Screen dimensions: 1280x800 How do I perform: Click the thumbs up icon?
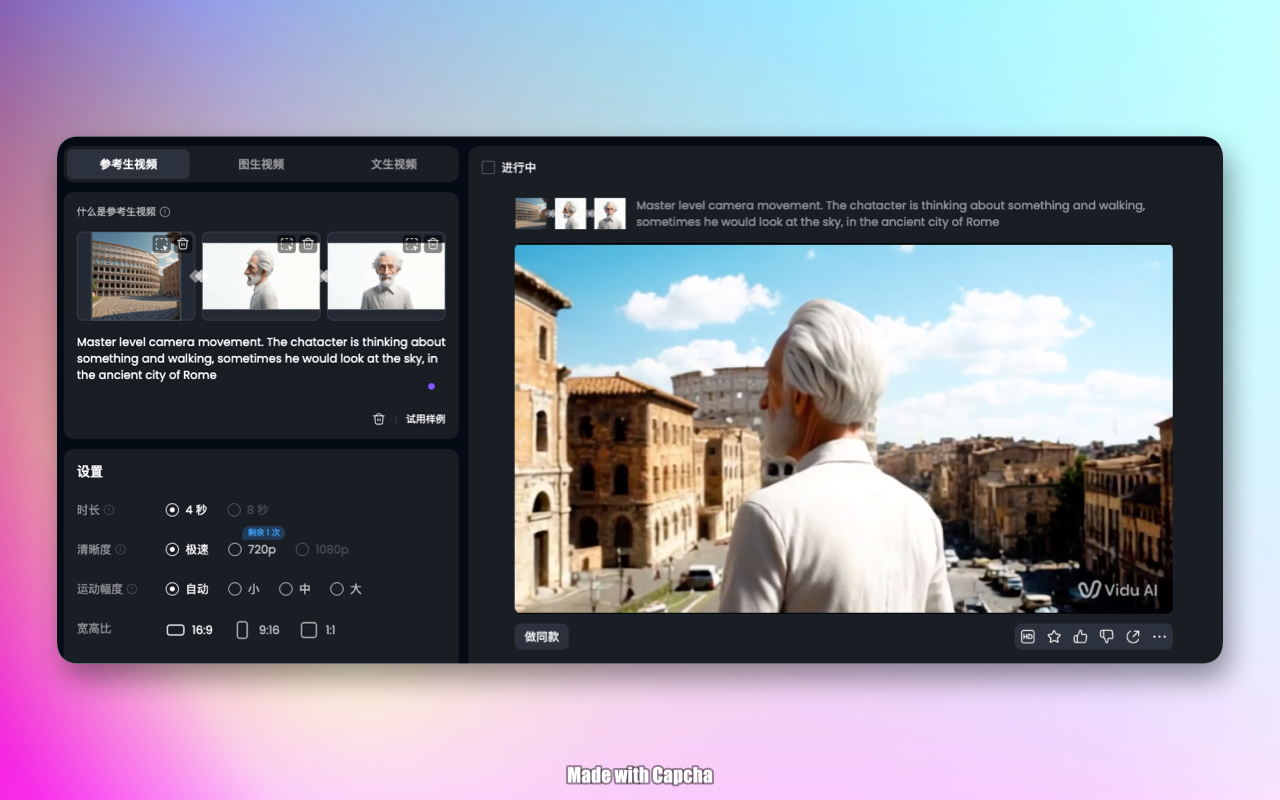pos(1080,637)
